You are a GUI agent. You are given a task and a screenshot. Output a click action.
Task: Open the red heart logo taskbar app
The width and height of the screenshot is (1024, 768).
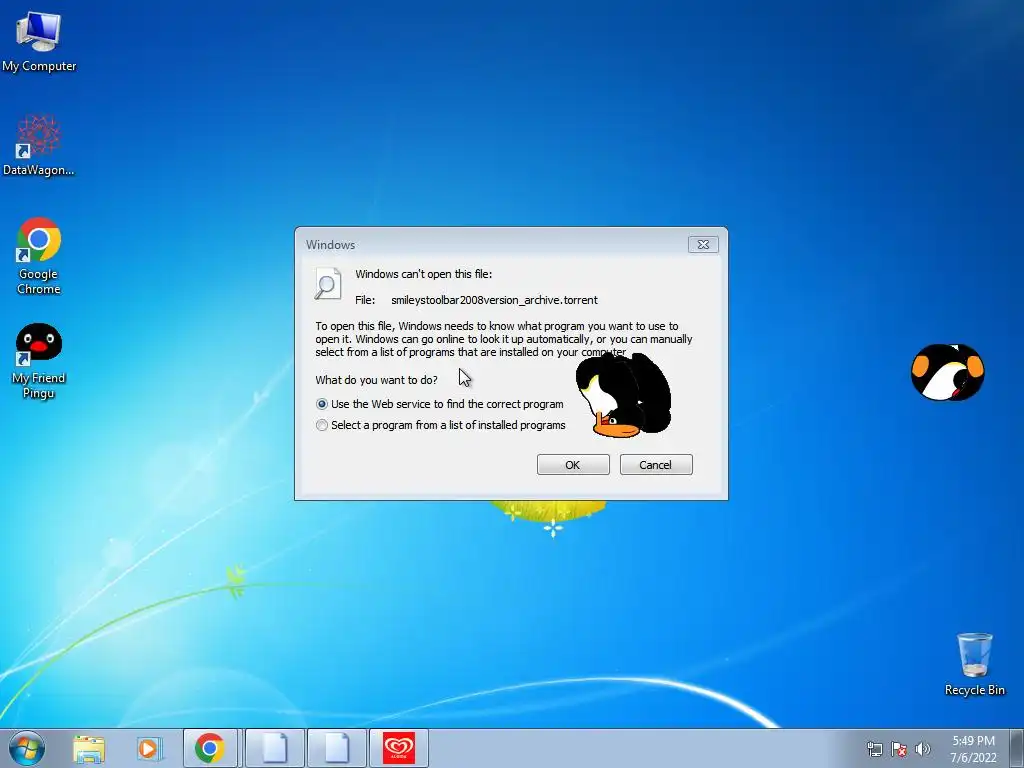coord(399,748)
